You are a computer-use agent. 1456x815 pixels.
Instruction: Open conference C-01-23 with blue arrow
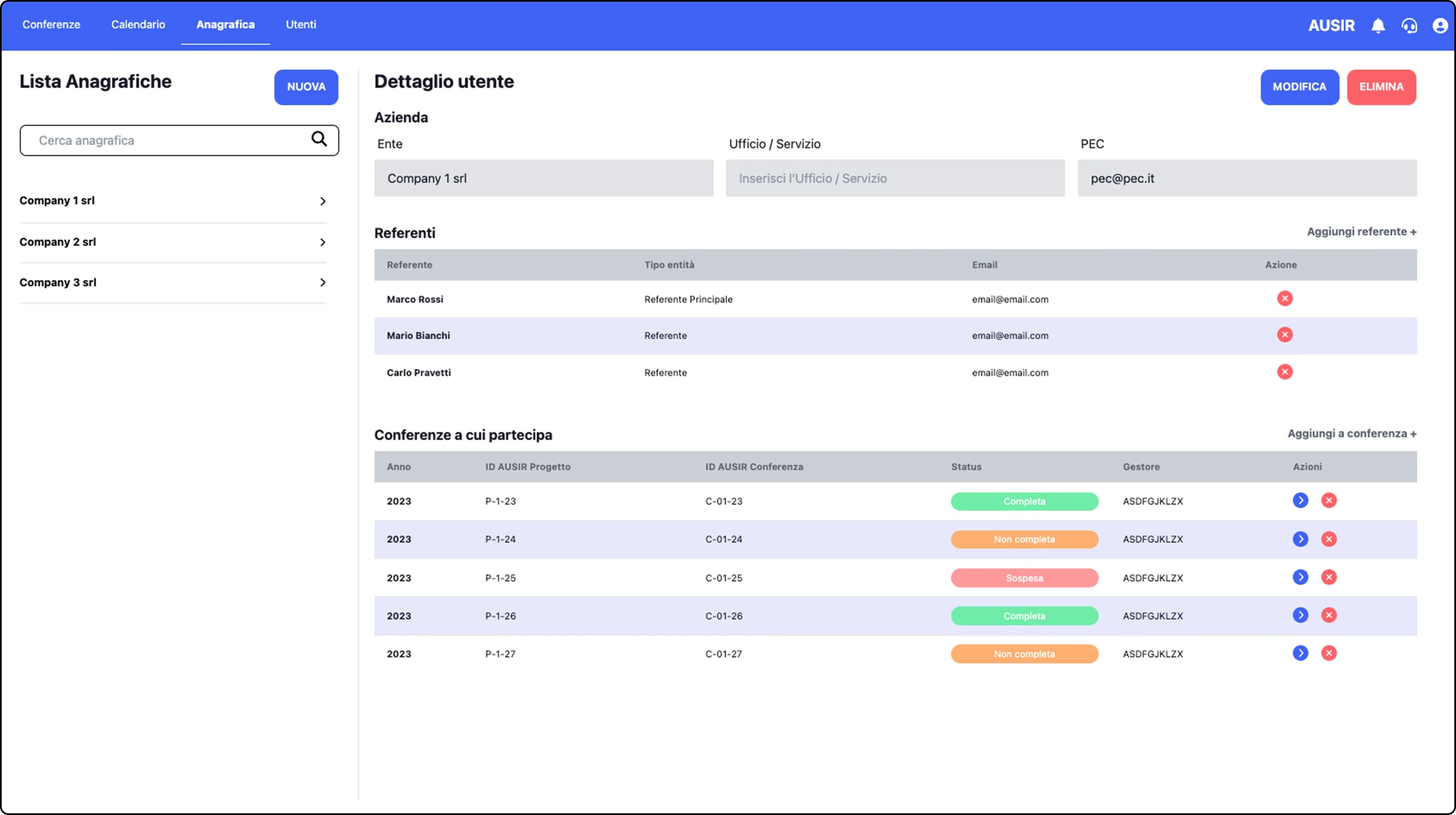[x=1300, y=500]
